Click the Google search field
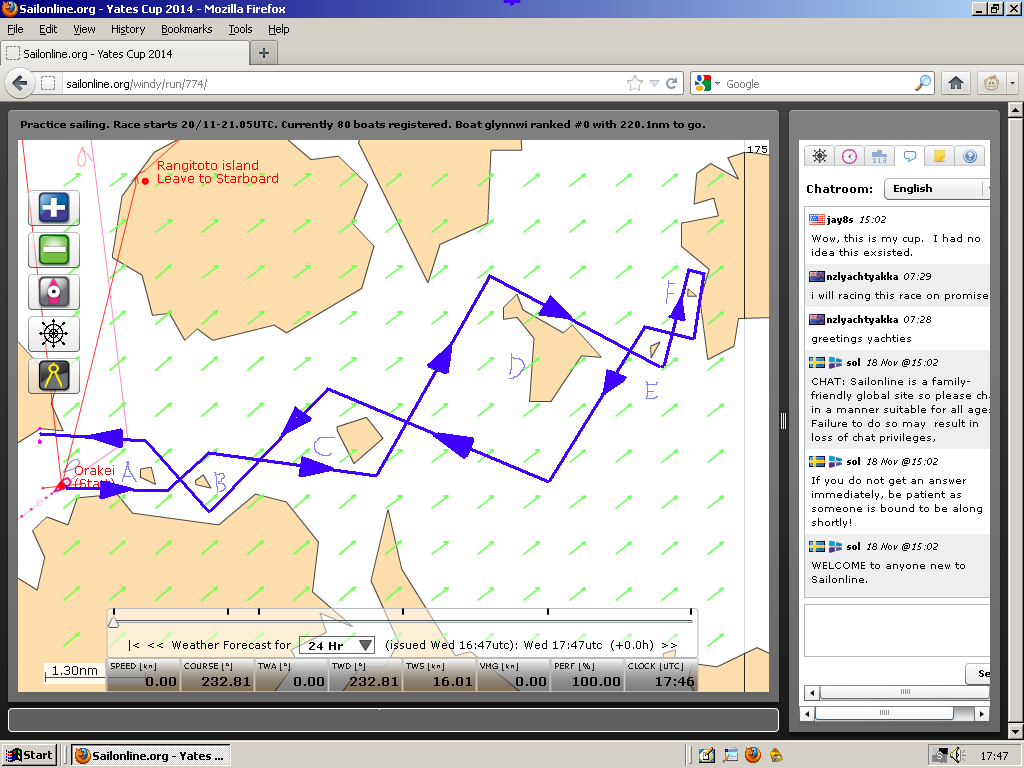Viewport: 1024px width, 768px height. pos(818,84)
